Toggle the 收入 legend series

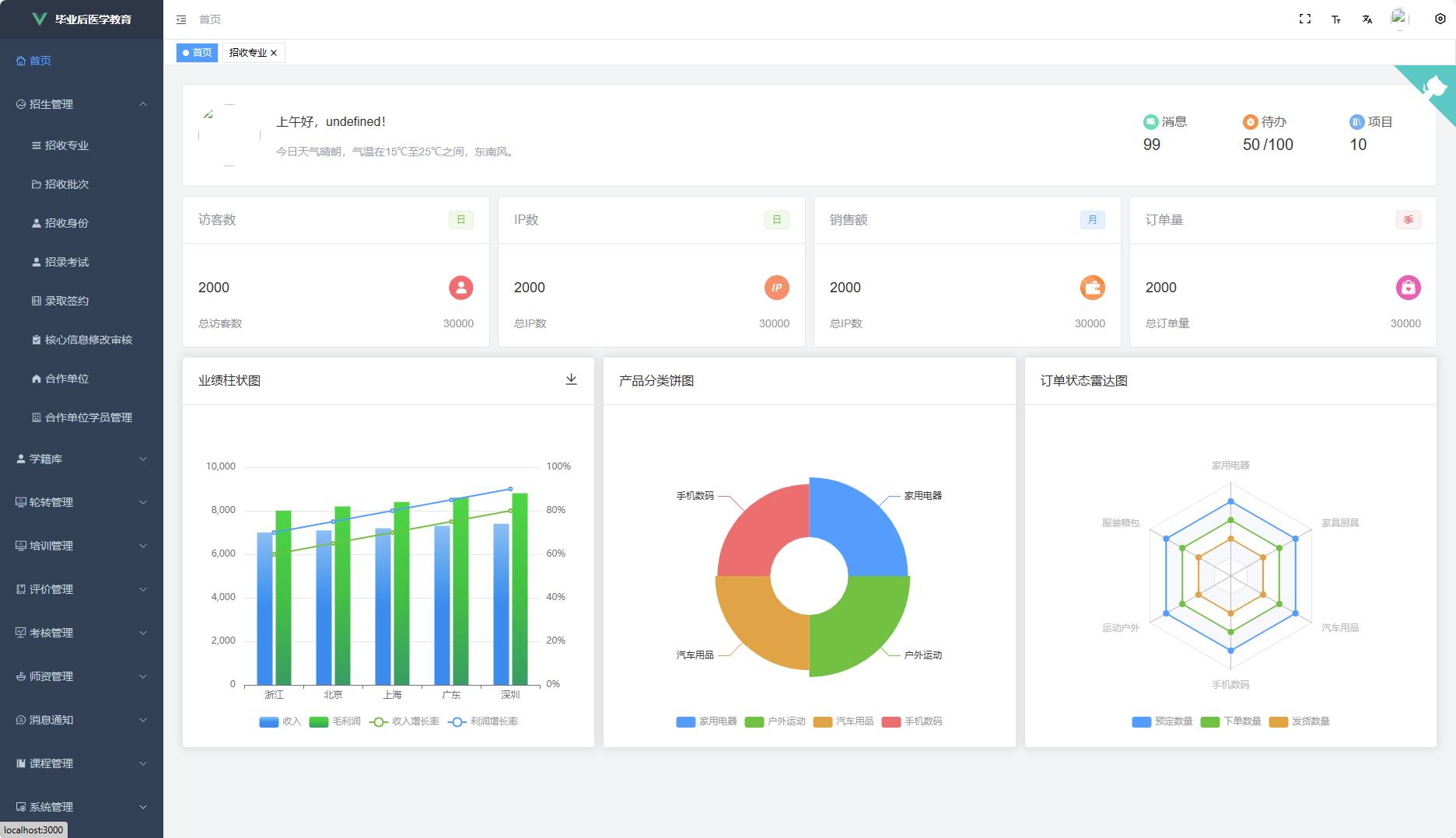click(279, 721)
